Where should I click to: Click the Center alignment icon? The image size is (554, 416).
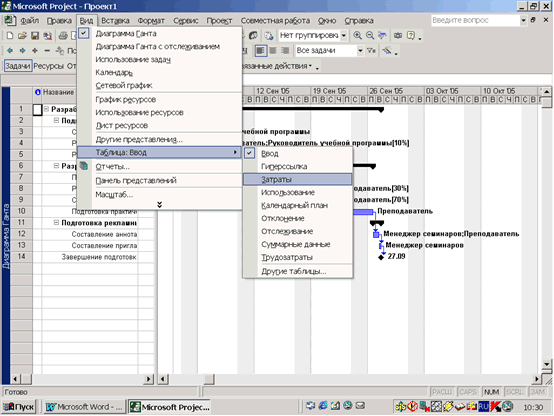click(x=273, y=51)
